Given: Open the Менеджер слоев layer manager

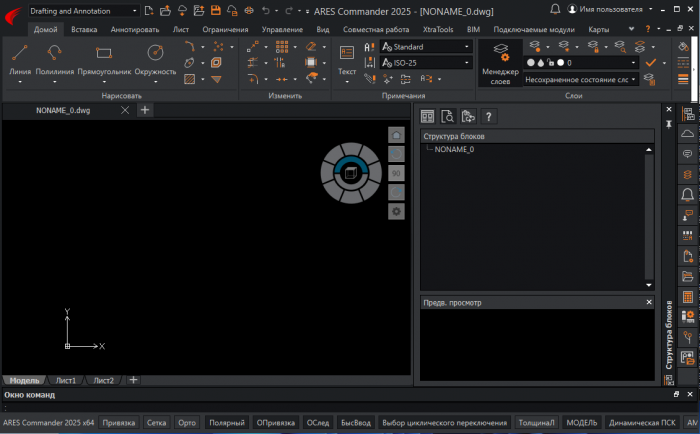Looking at the screenshot, I should [500, 62].
